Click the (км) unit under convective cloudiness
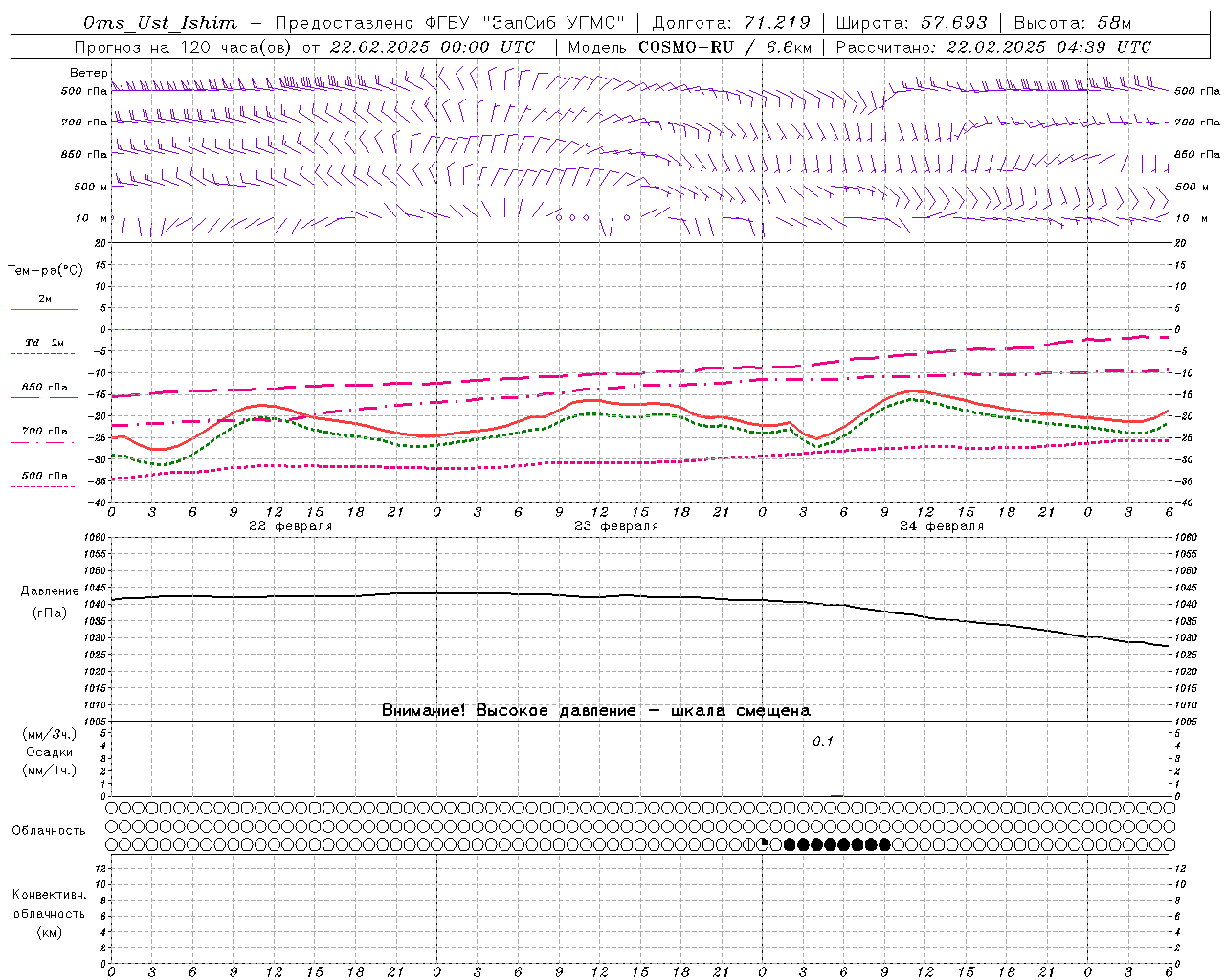Screen dimensions: 1225x980 tap(49, 932)
